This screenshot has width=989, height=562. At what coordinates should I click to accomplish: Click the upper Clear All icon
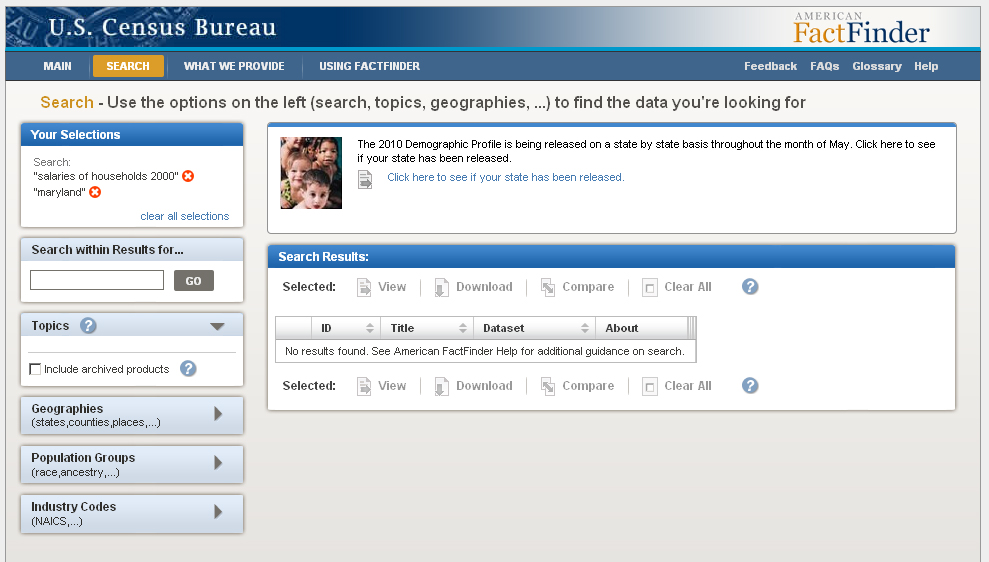click(x=650, y=288)
